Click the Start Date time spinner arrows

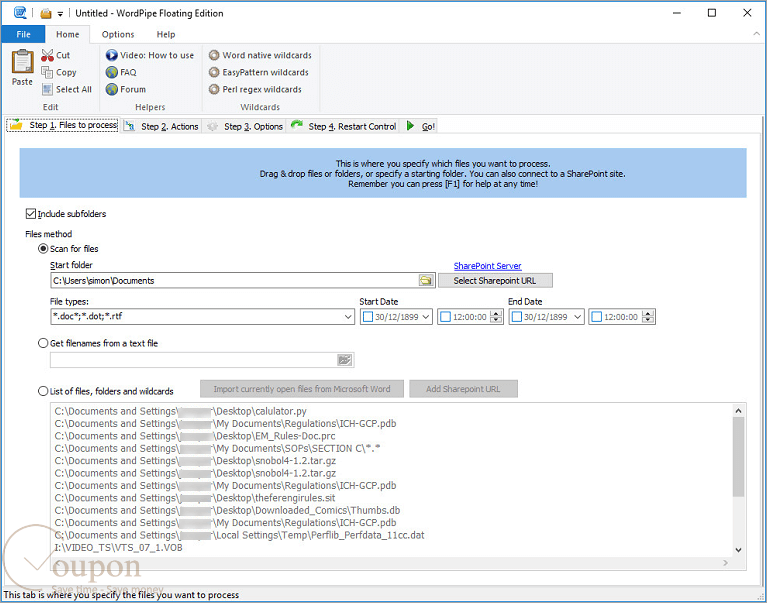click(496, 317)
